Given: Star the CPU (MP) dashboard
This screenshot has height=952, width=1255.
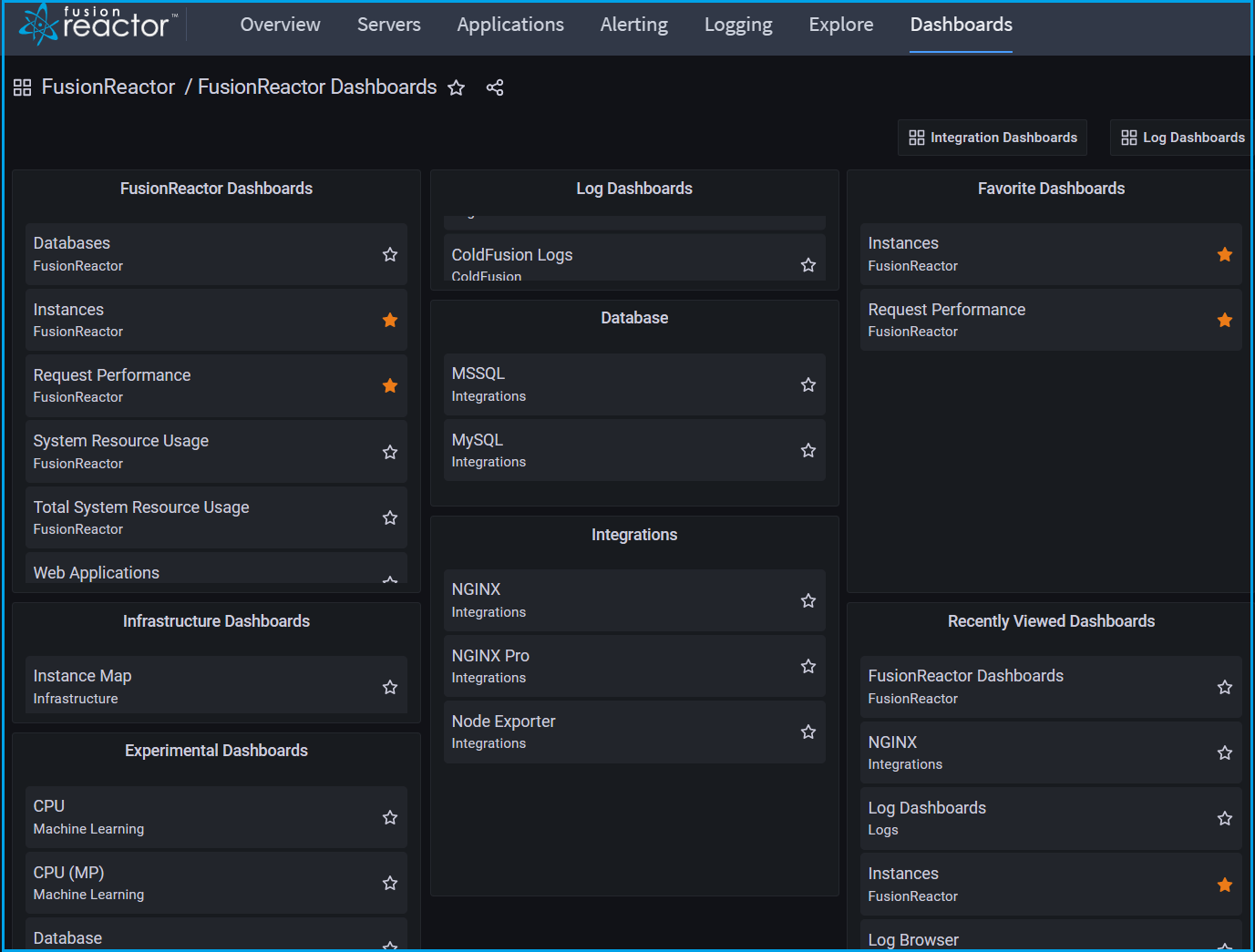Looking at the screenshot, I should [390, 883].
